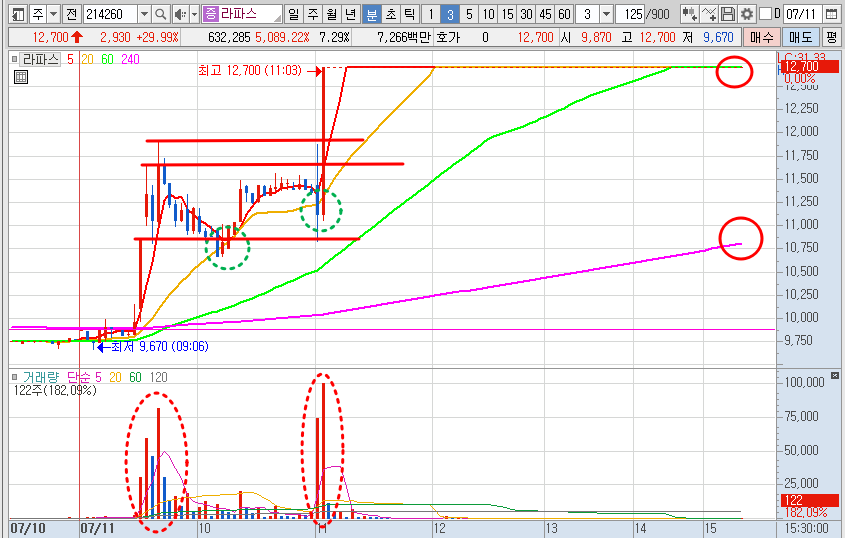
Task: Switch to yearly 년 chart period
Action: pos(351,14)
